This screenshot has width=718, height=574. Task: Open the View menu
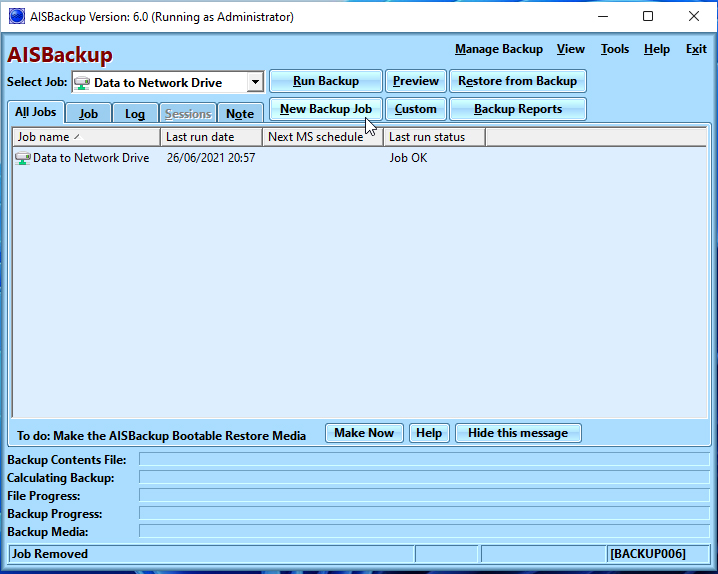[x=570, y=49]
